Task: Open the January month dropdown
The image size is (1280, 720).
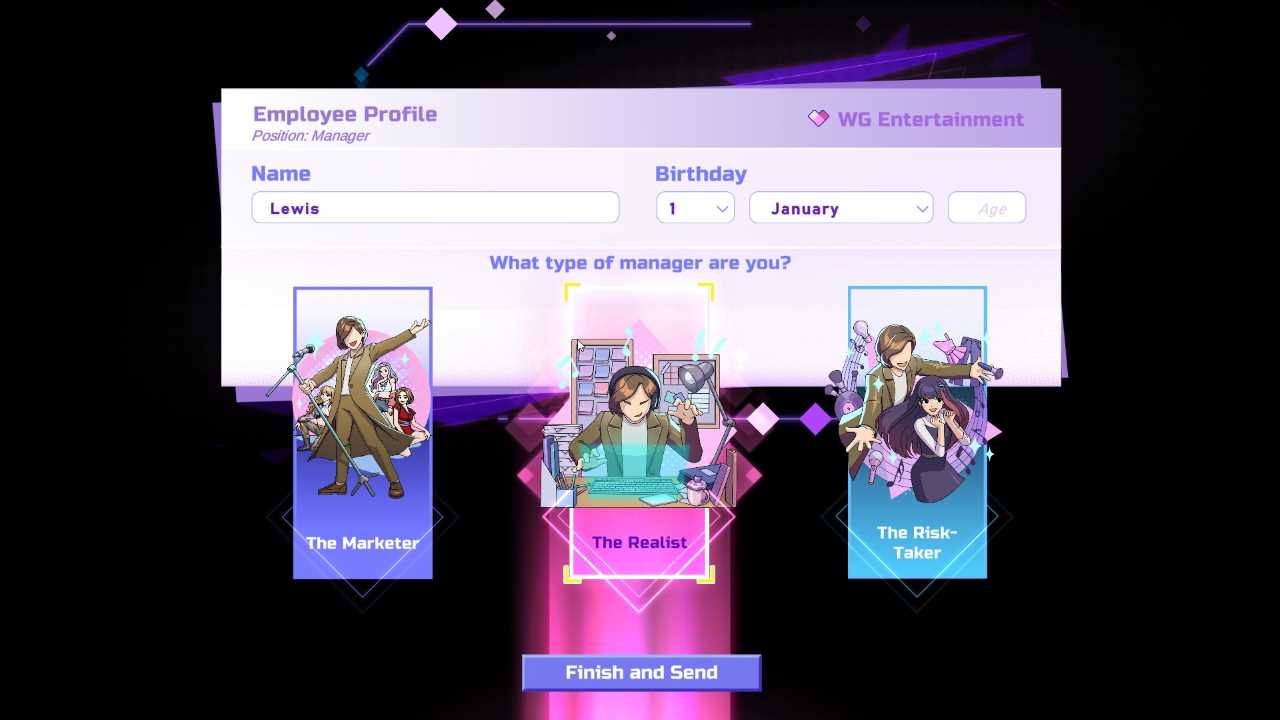Action: point(841,208)
